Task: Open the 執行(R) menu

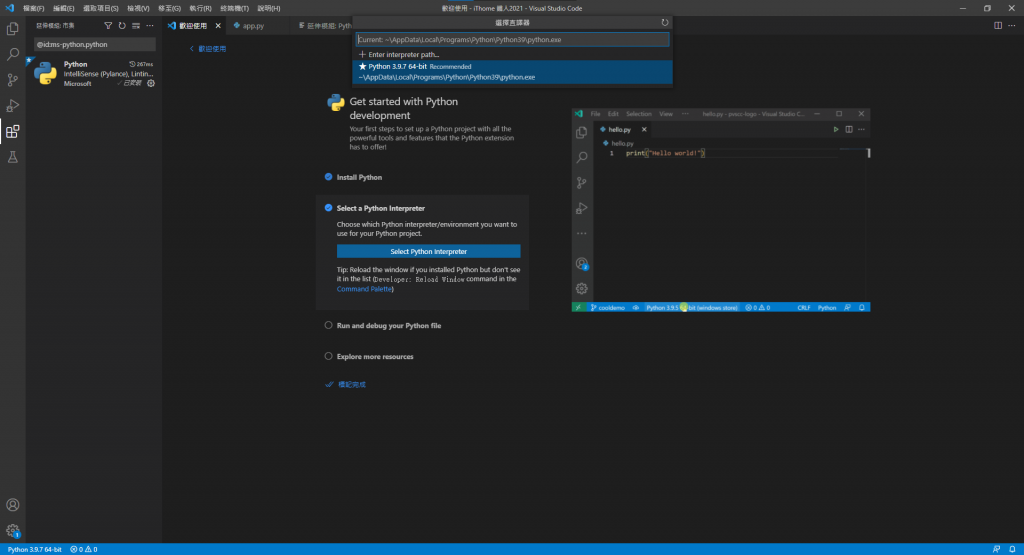Action: (x=200, y=8)
